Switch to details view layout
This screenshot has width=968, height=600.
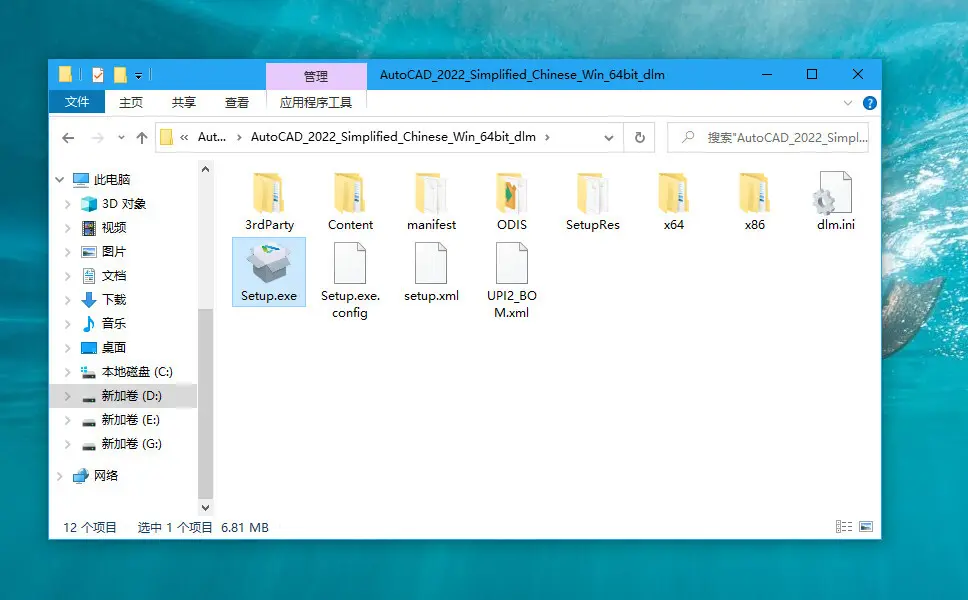pyautogui.click(x=843, y=527)
